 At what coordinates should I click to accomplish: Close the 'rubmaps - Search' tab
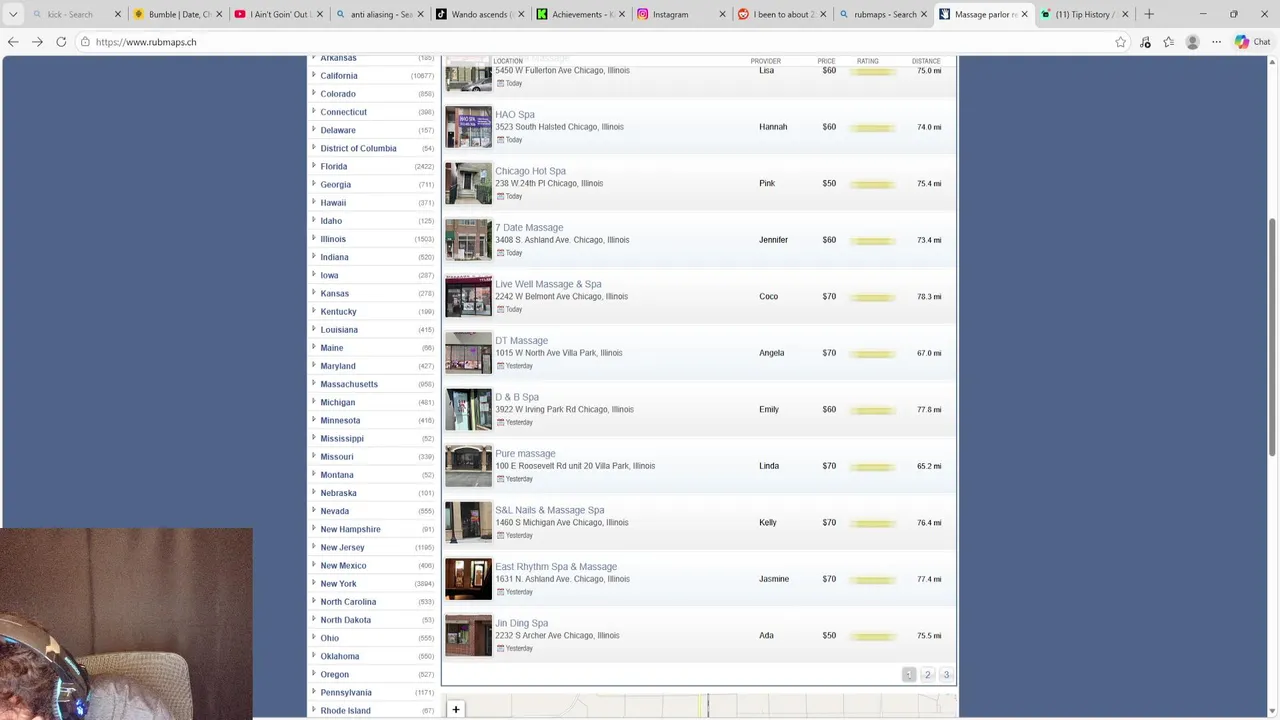(923, 14)
